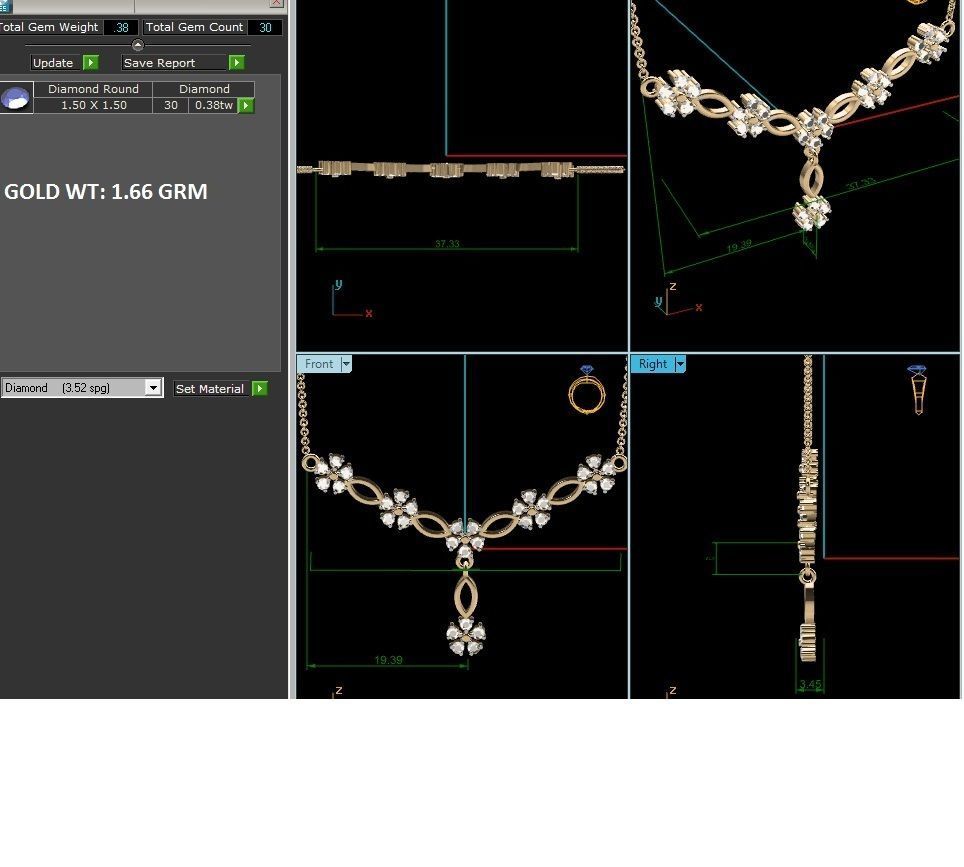Click the Diamond Round cell
The width and height of the screenshot is (964, 867).
[x=93, y=89]
